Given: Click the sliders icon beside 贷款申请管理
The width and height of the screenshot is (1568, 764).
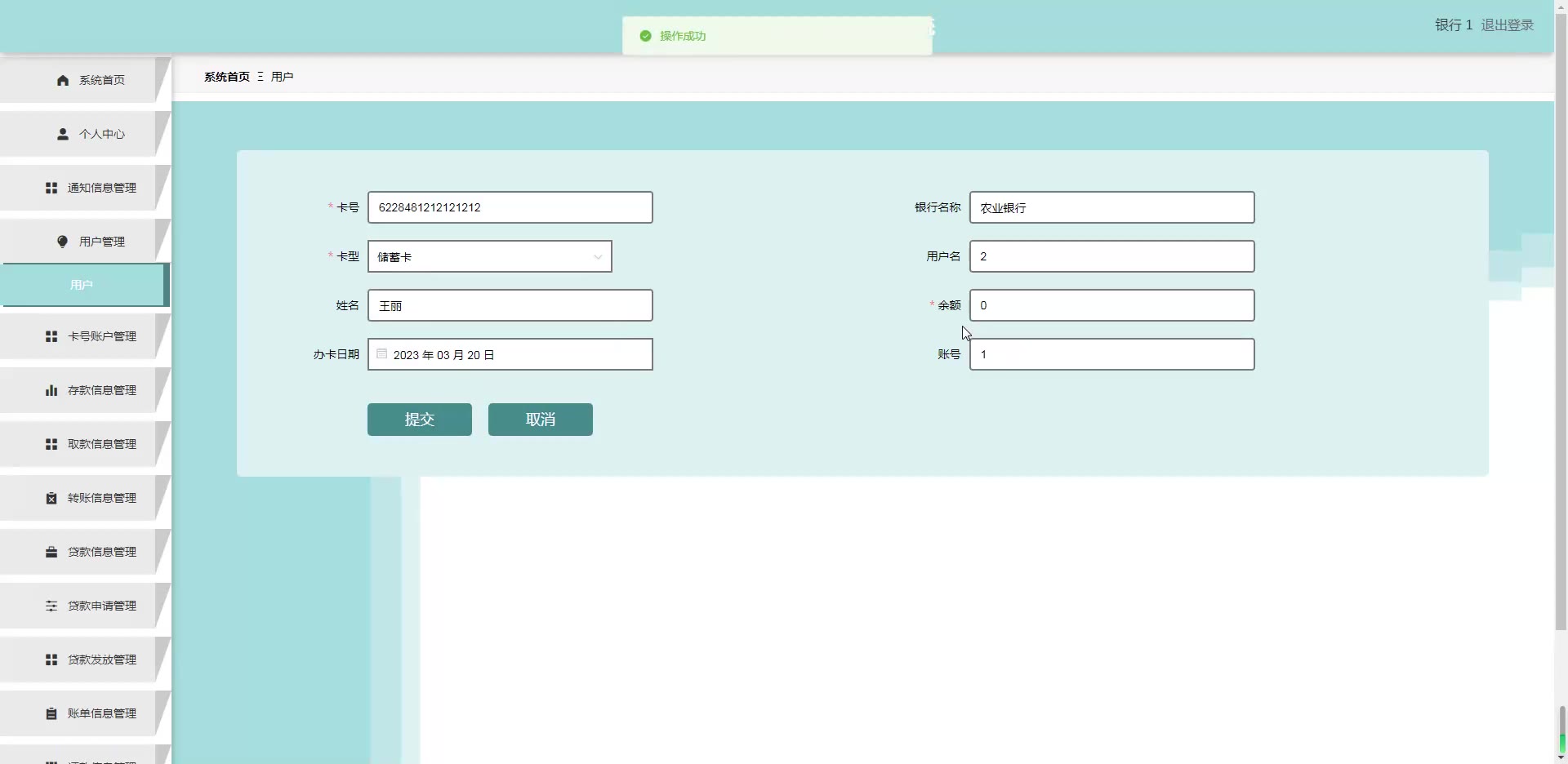Looking at the screenshot, I should [x=51, y=606].
